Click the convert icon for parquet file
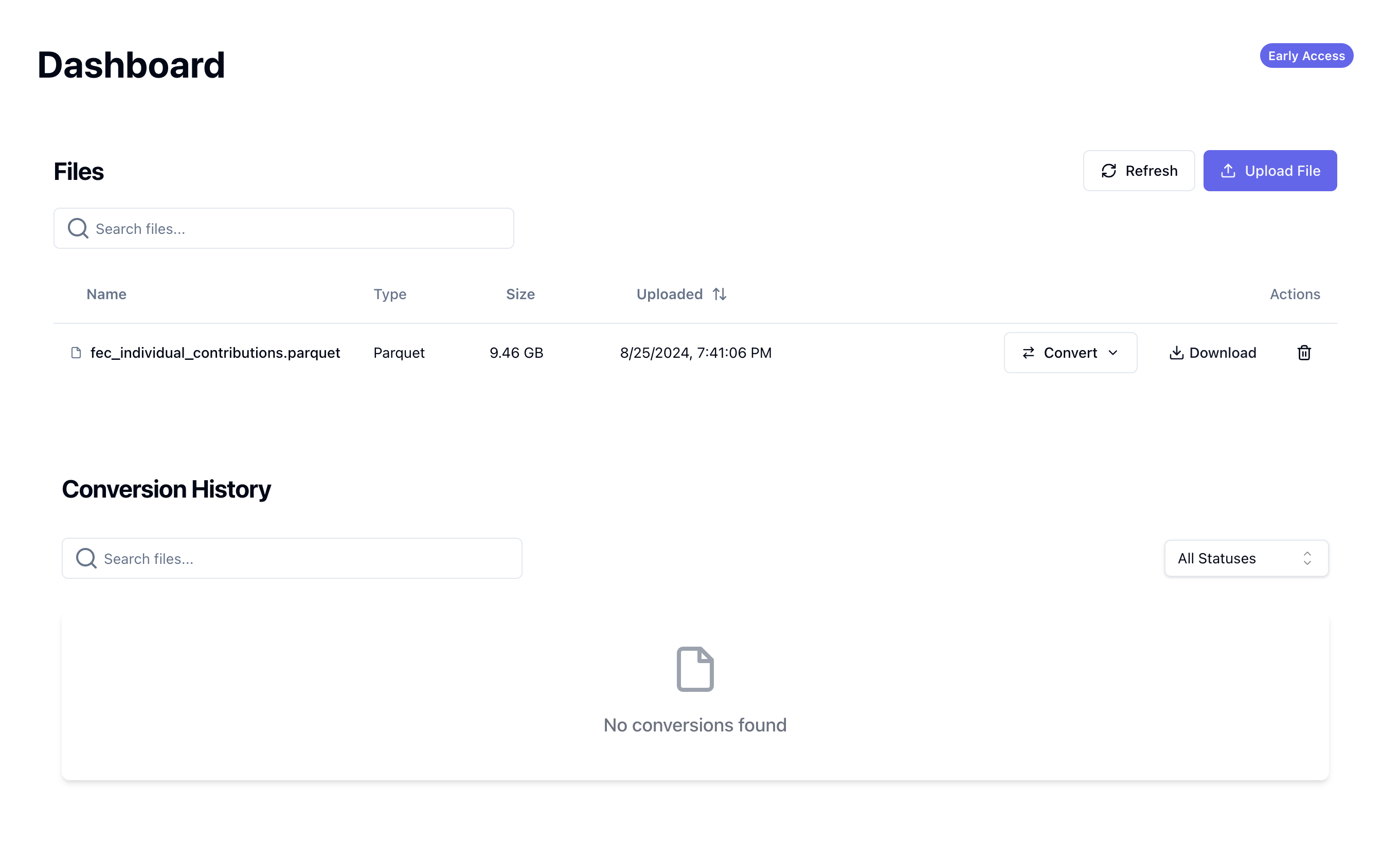This screenshot has height=843, width=1400. (1028, 352)
